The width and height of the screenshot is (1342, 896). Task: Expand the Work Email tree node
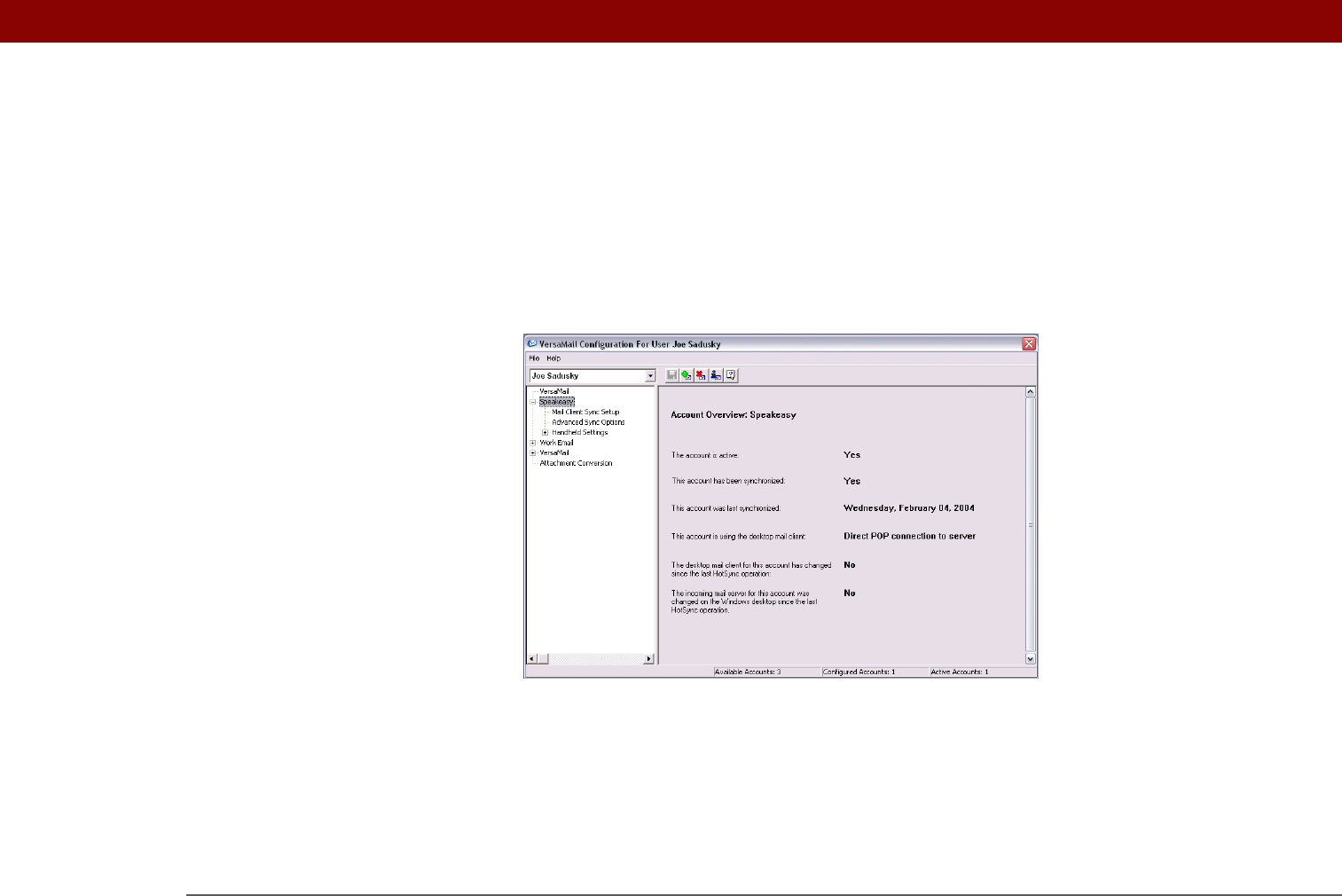pos(533,443)
